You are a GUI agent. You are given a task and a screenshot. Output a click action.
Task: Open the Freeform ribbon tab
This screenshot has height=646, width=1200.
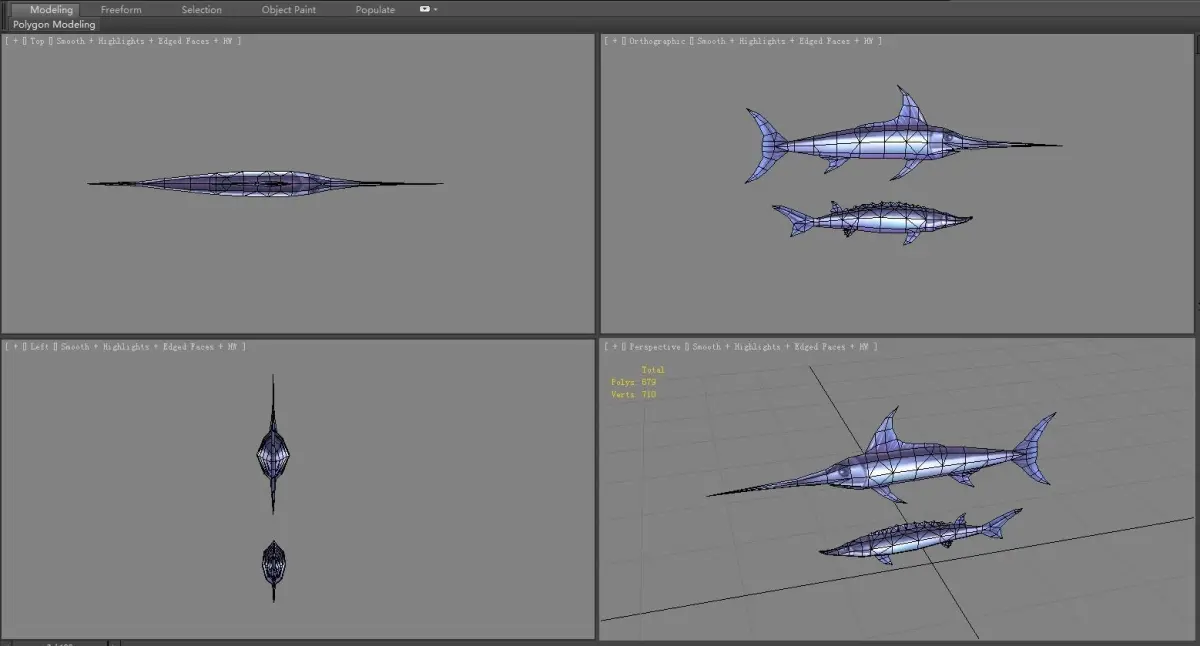[x=121, y=10]
